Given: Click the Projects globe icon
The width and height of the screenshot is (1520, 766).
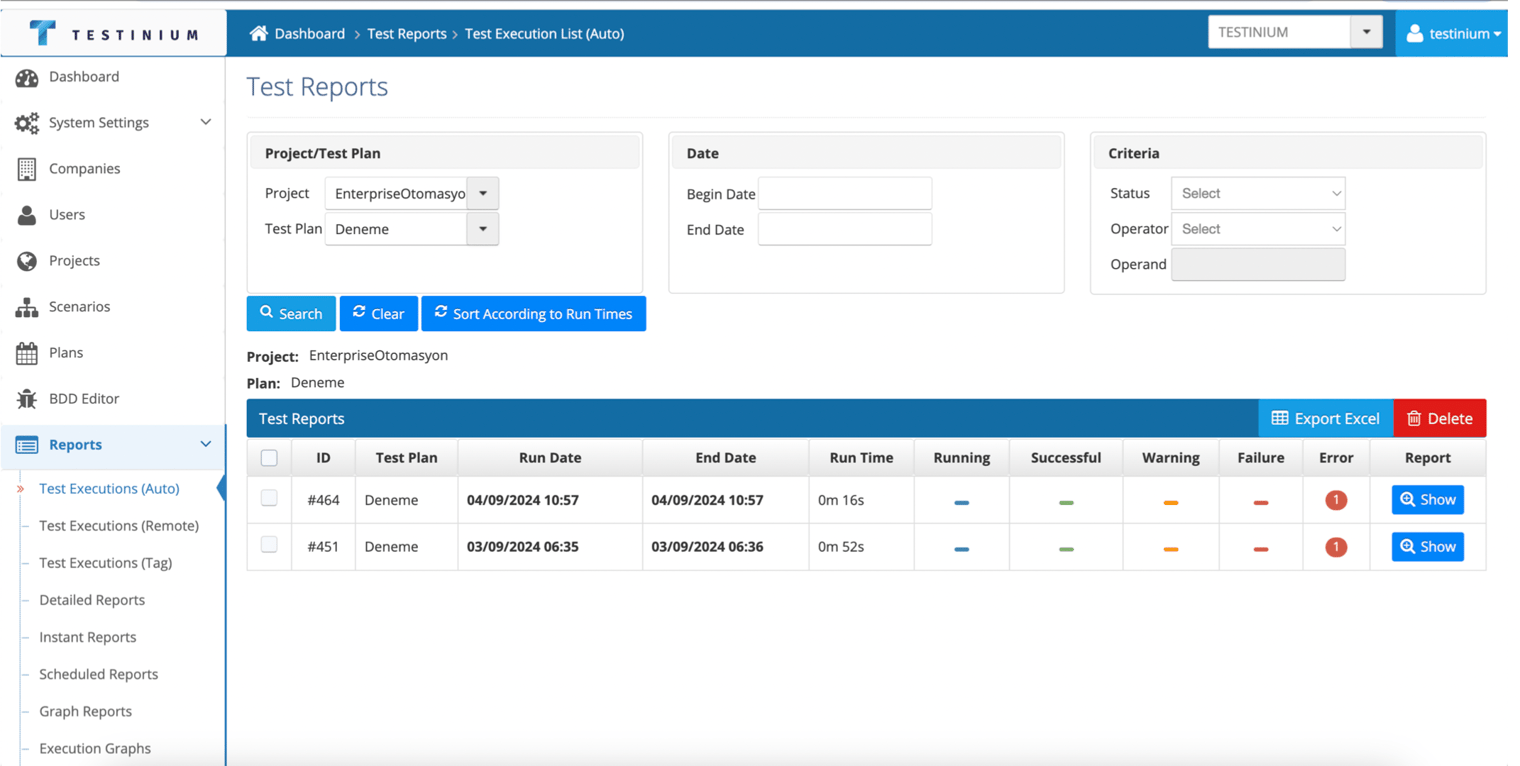Looking at the screenshot, I should (x=27, y=261).
